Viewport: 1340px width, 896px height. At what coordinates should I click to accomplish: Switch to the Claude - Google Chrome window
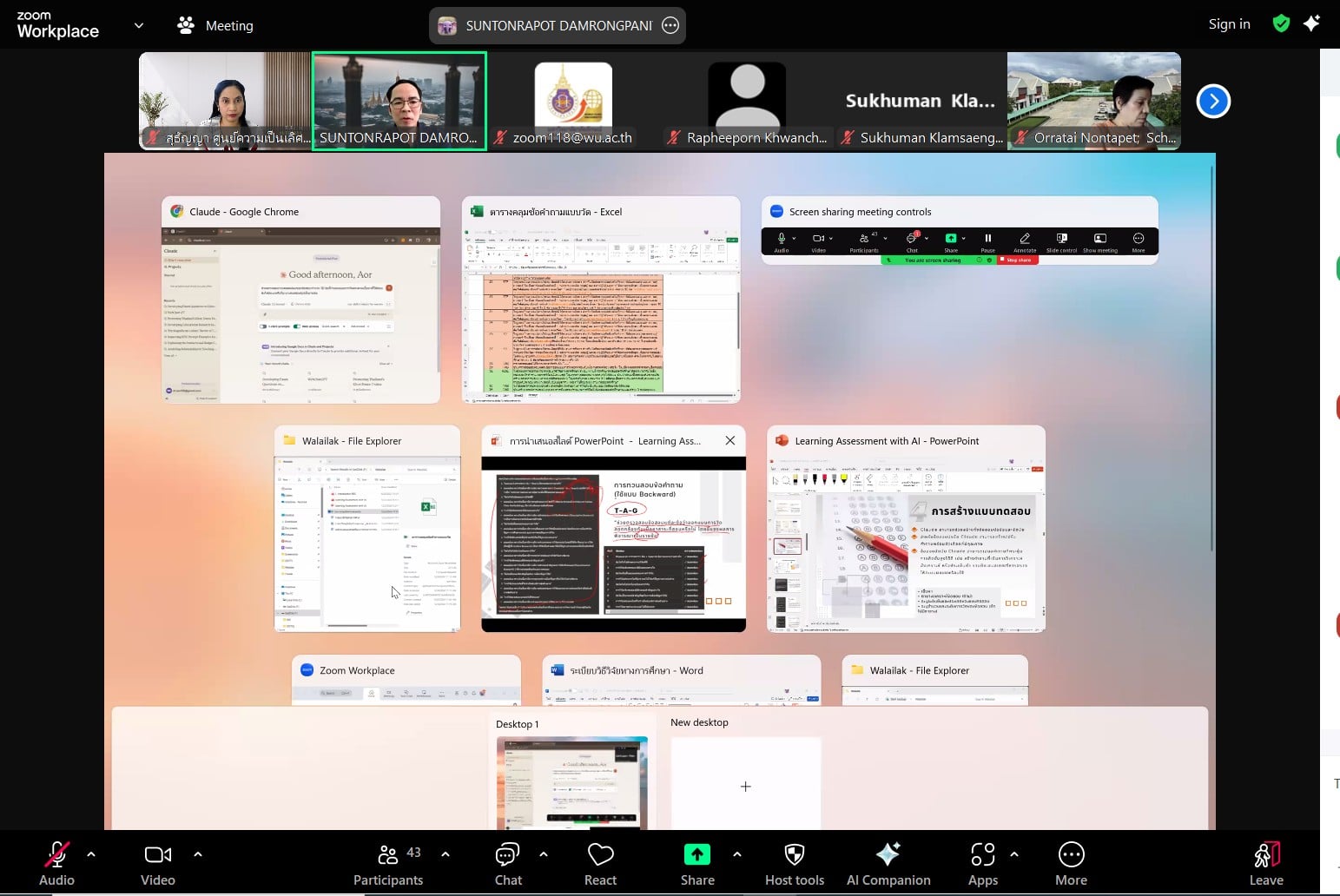[300, 300]
